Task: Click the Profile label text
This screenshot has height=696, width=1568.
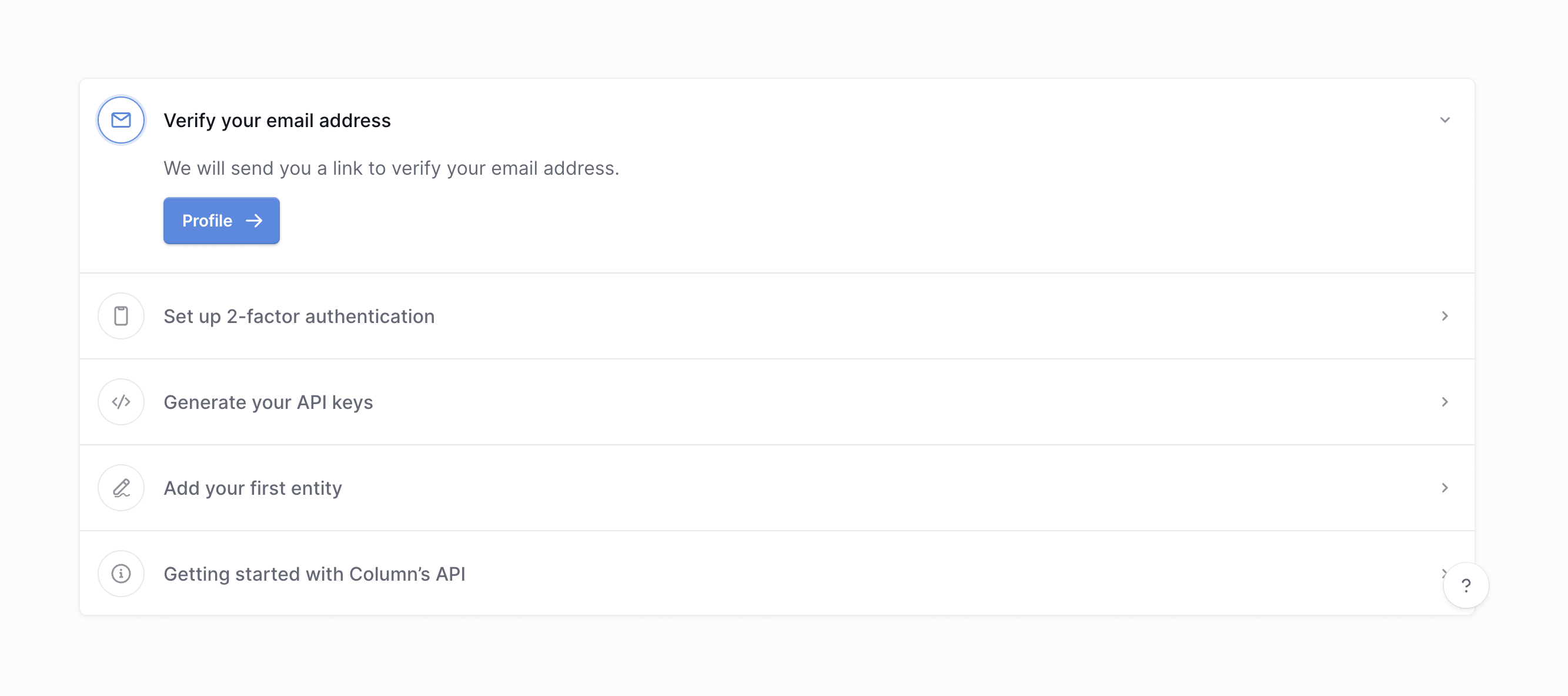Action: (207, 221)
